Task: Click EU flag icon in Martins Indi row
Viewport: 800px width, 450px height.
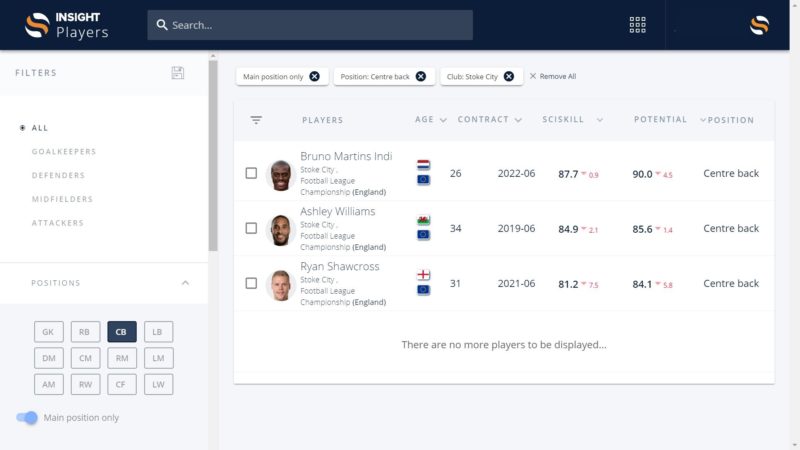Action: click(423, 180)
